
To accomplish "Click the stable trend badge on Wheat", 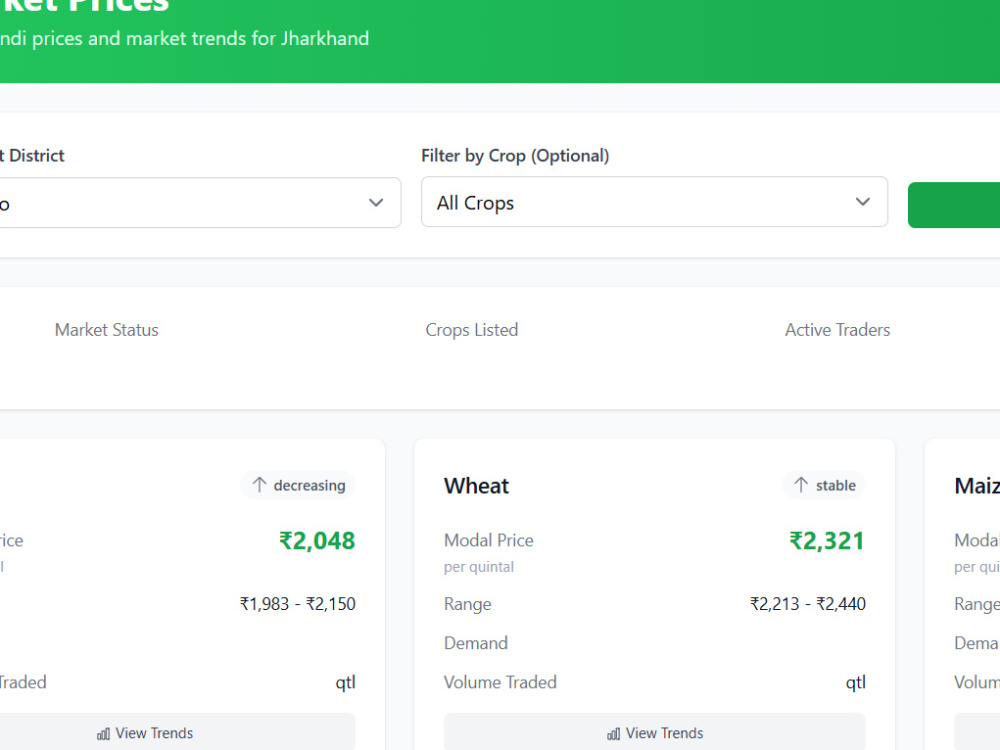I will (824, 485).
